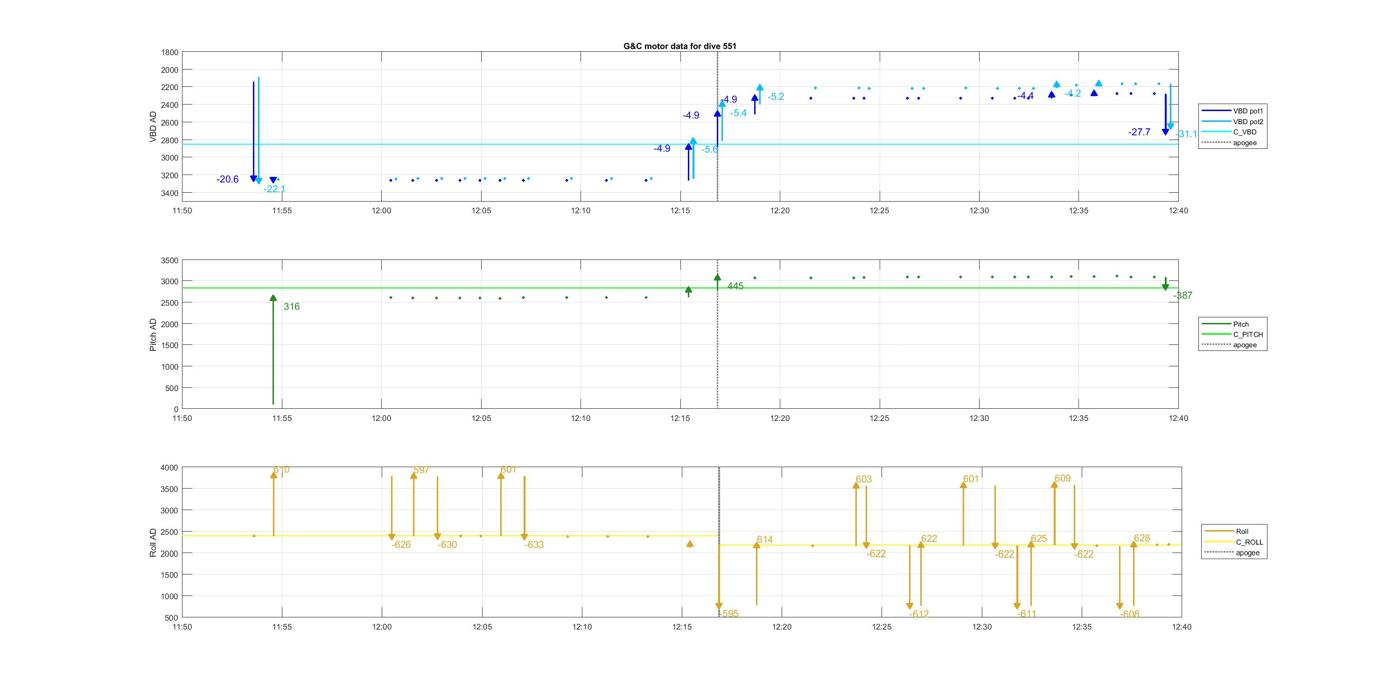Click the '603' roll data label
Viewport: 1400px width, 693px height.
click(x=864, y=479)
